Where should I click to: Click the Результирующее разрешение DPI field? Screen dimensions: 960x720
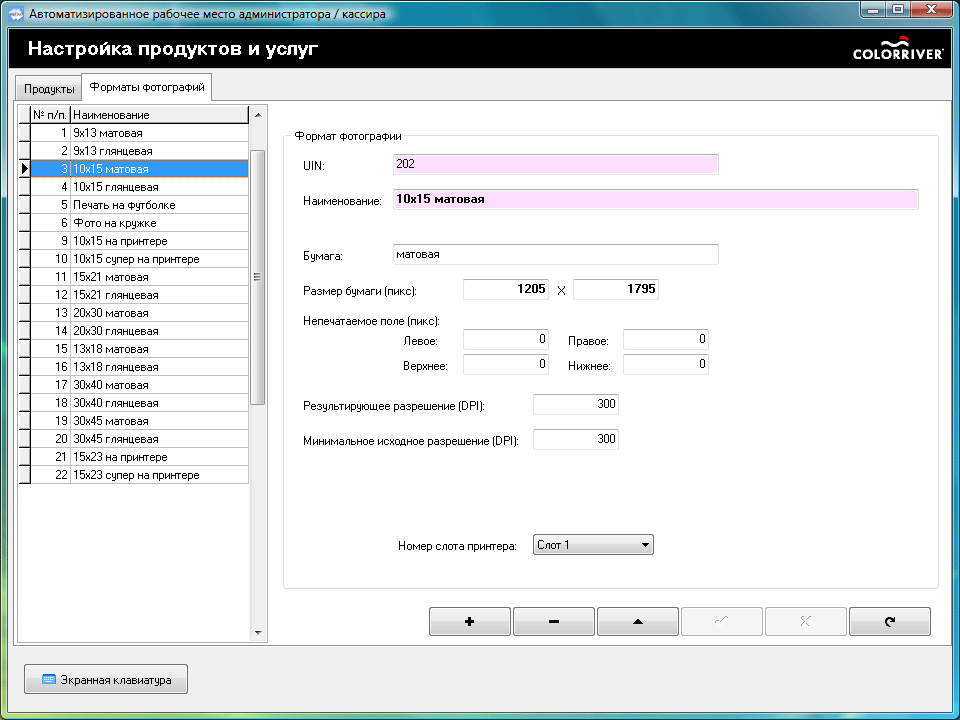pyautogui.click(x=576, y=404)
